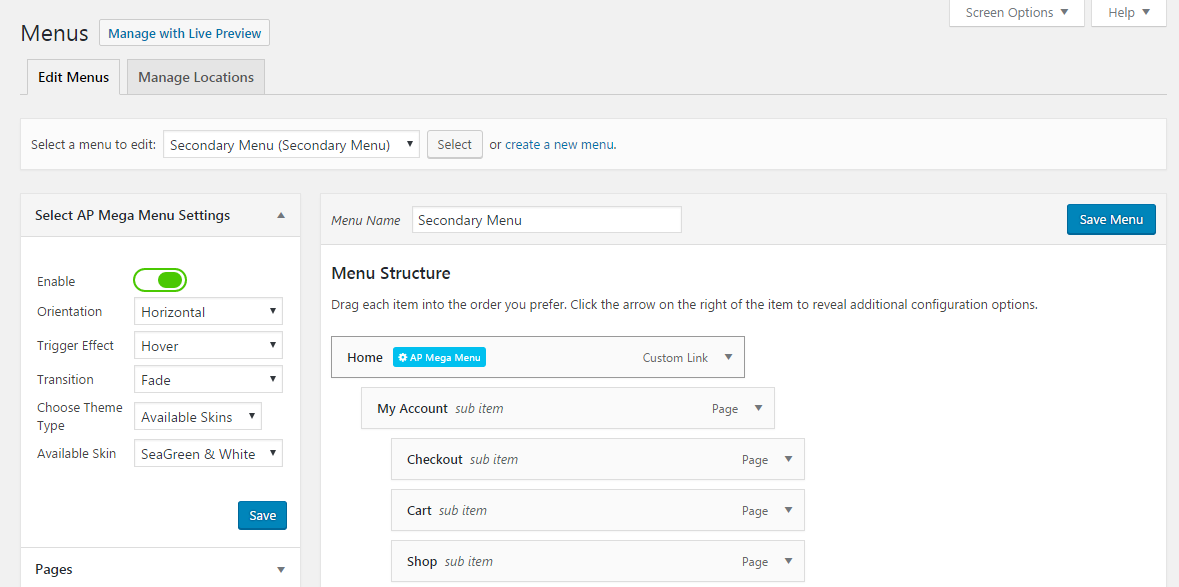This screenshot has height=587, width=1179.
Task: Open Manage with Live Preview
Action: point(184,33)
